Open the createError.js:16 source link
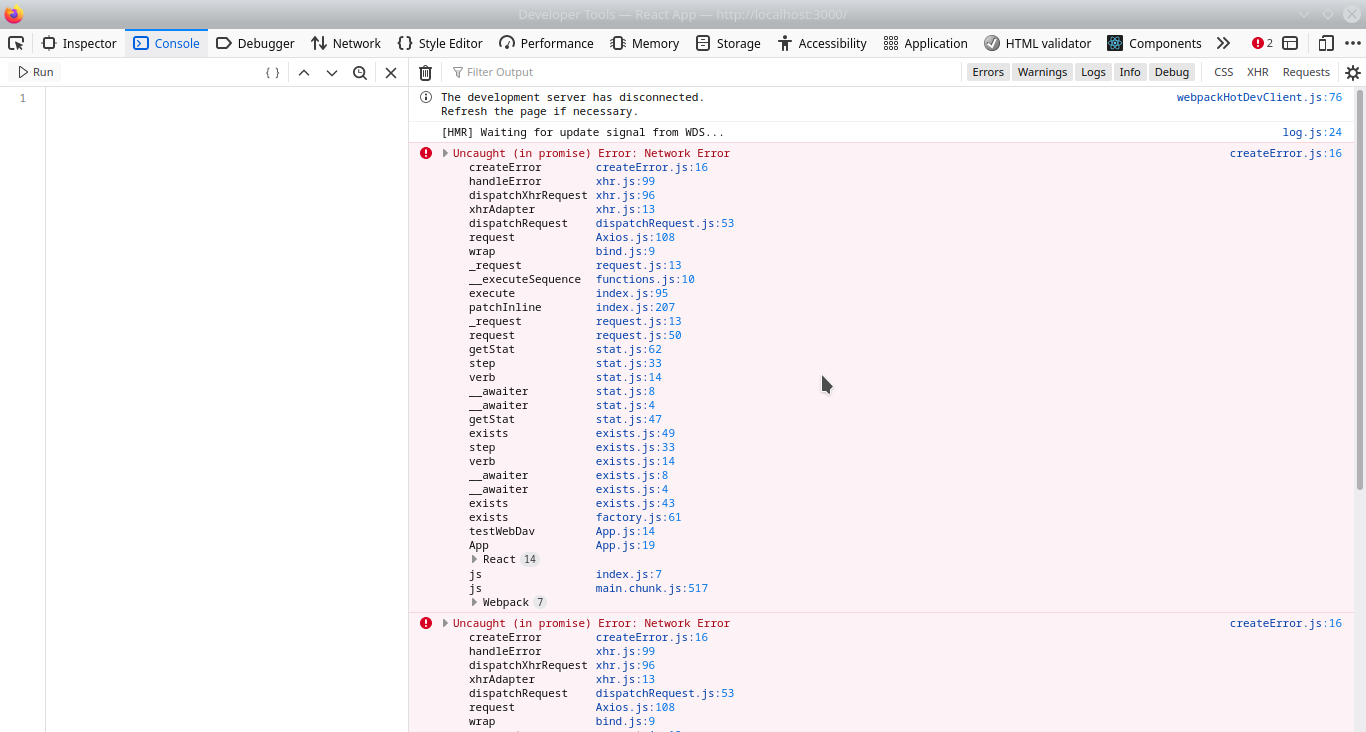This screenshot has width=1366, height=732. click(1286, 152)
